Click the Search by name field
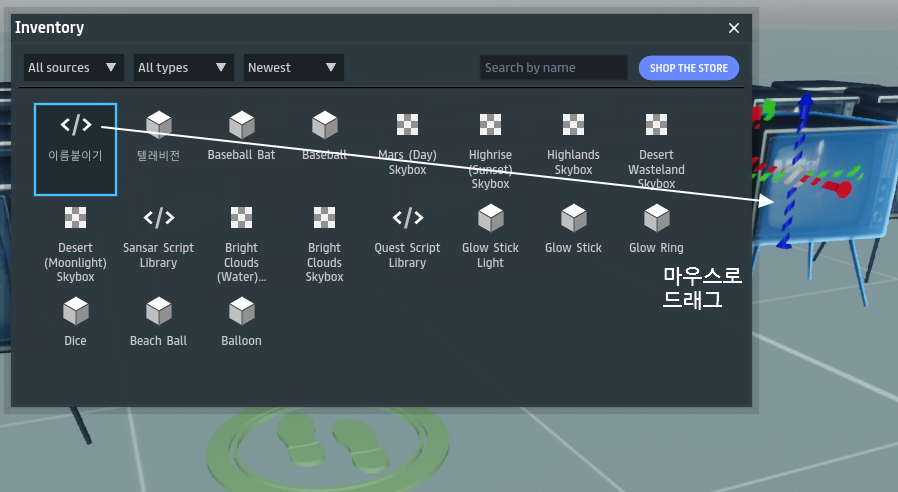 click(x=553, y=68)
